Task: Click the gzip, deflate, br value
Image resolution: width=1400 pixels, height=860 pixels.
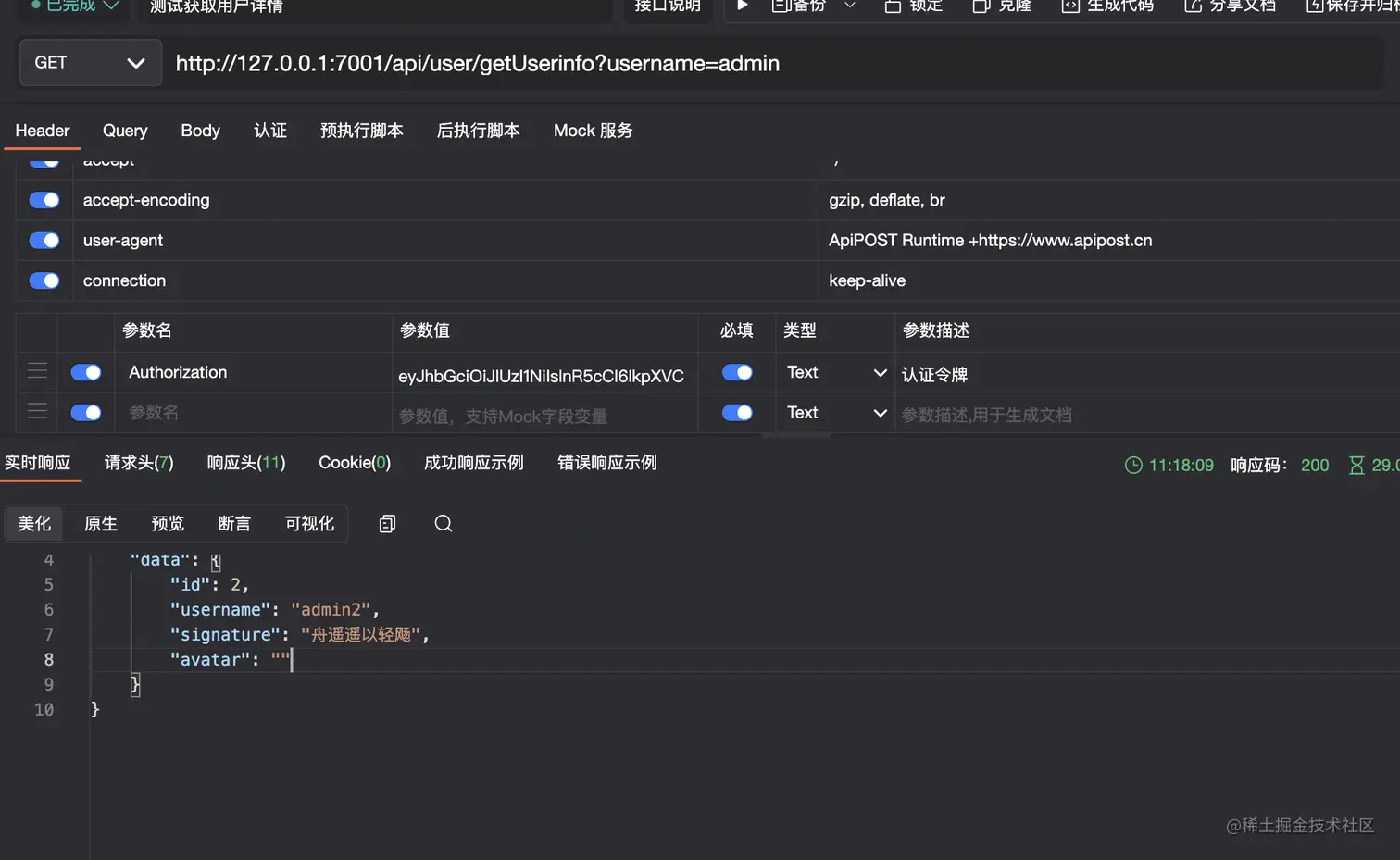Action: click(x=887, y=200)
